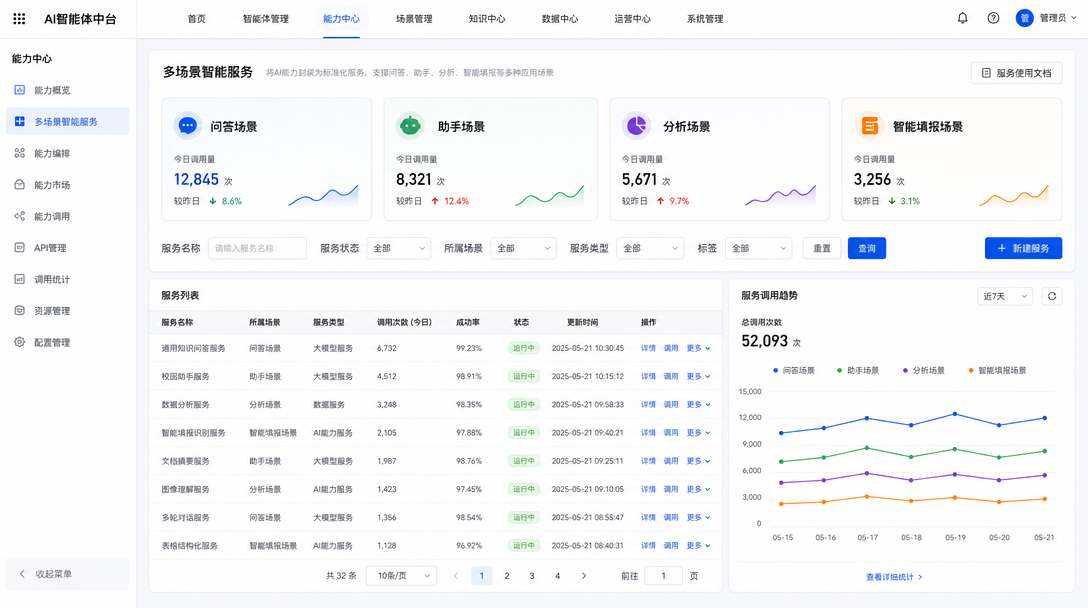Viewport: 1088px width, 608px height.
Task: Click the 服务名称 search input
Action: point(257,248)
